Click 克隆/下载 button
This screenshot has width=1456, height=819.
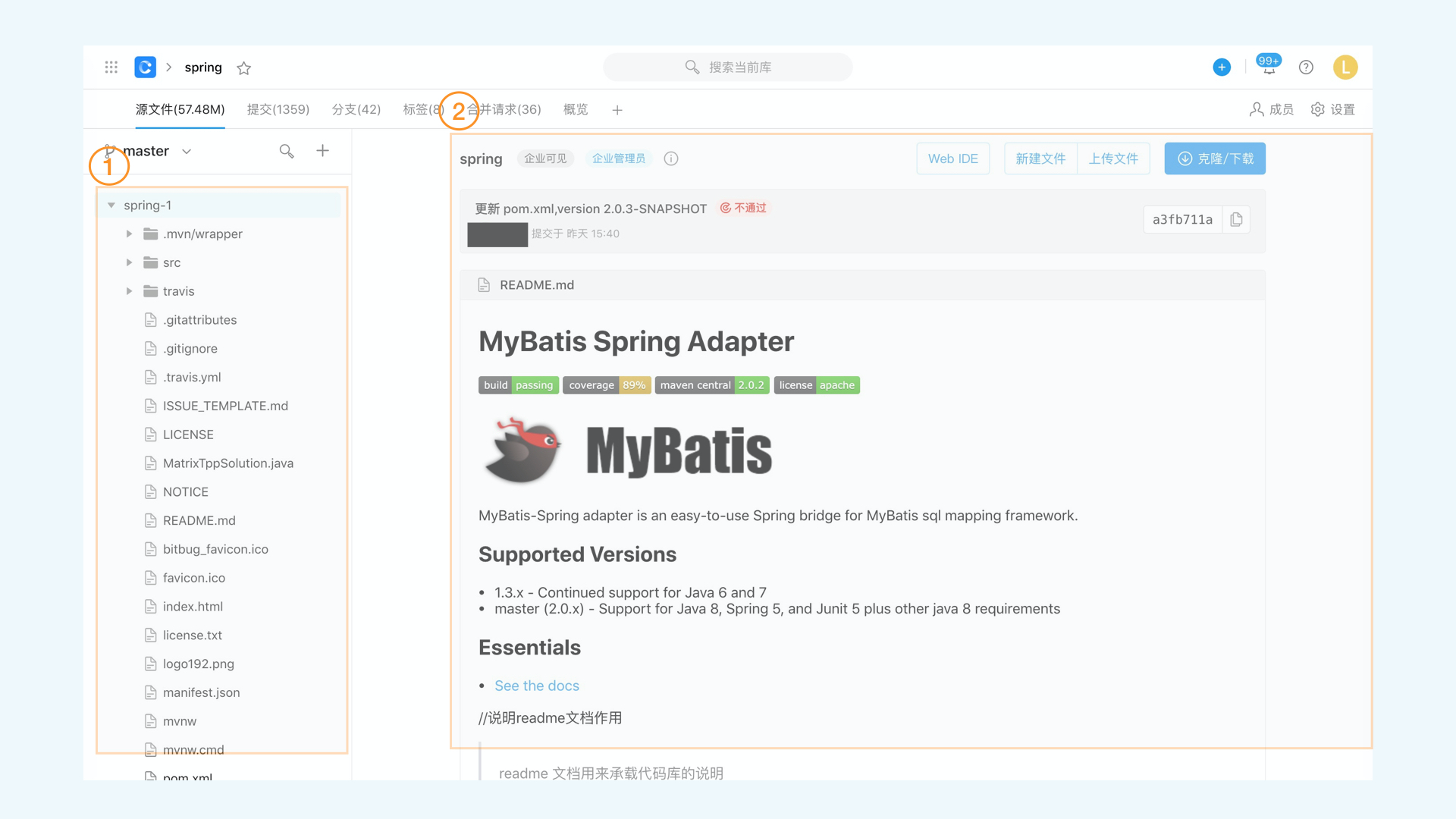tap(1215, 158)
